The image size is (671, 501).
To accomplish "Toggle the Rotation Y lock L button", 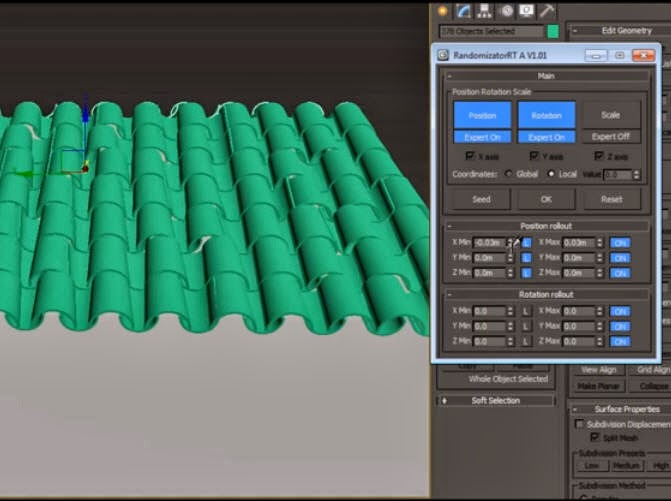I will pyautogui.click(x=526, y=326).
